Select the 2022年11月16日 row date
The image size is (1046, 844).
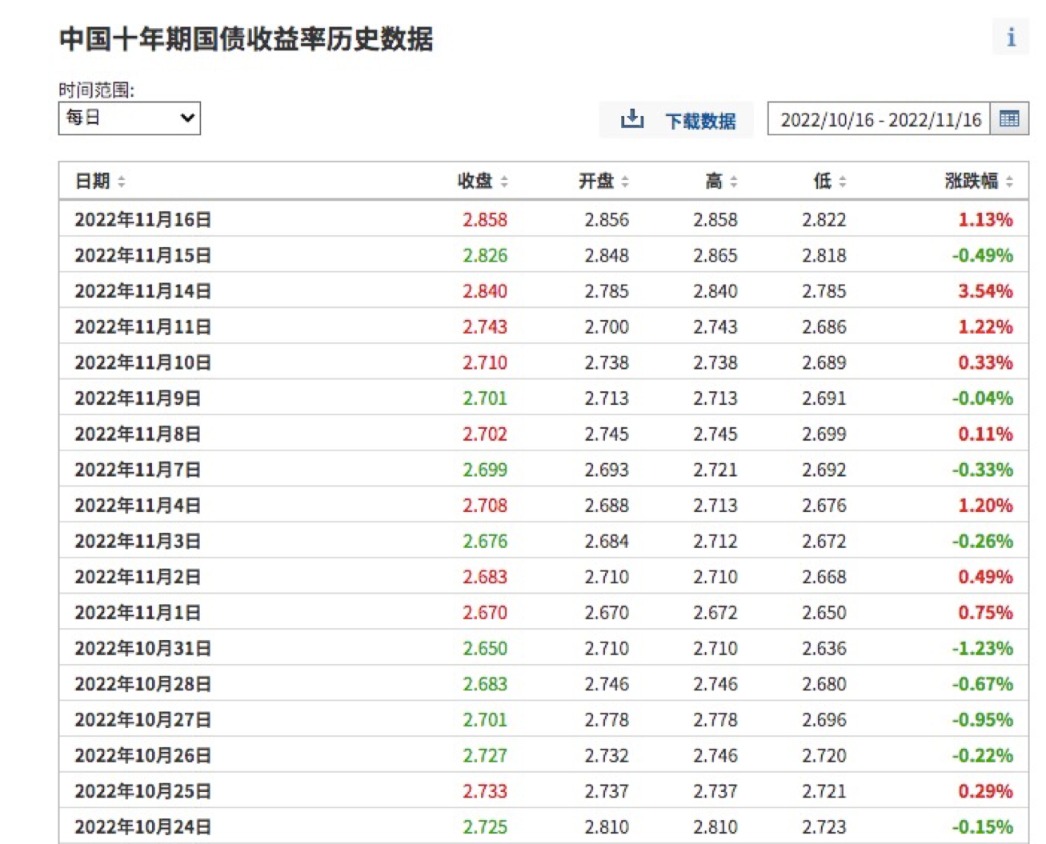pyautogui.click(x=143, y=219)
